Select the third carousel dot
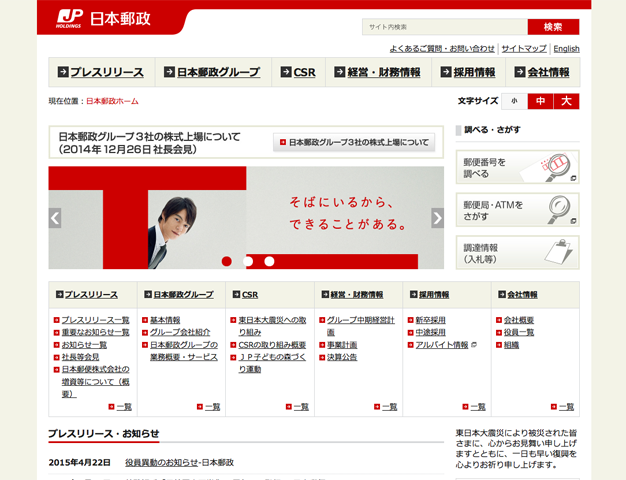The height and width of the screenshot is (480, 626). click(x=269, y=261)
